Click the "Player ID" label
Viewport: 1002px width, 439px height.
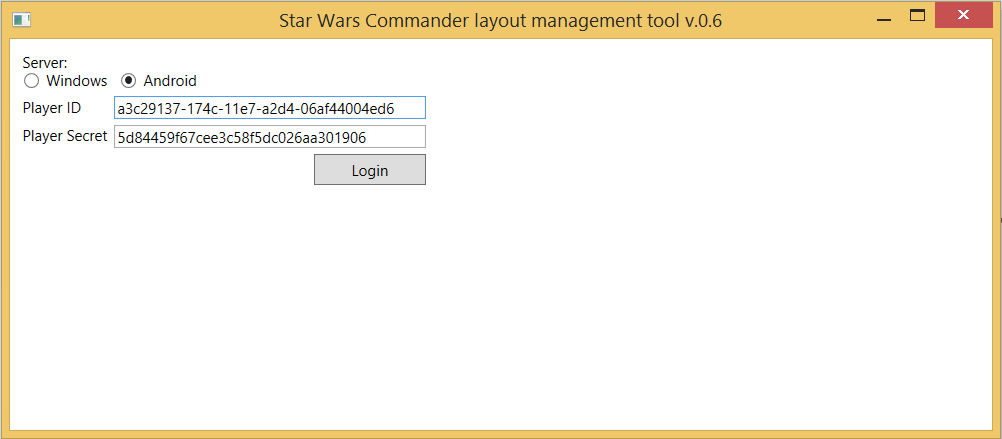[52, 107]
